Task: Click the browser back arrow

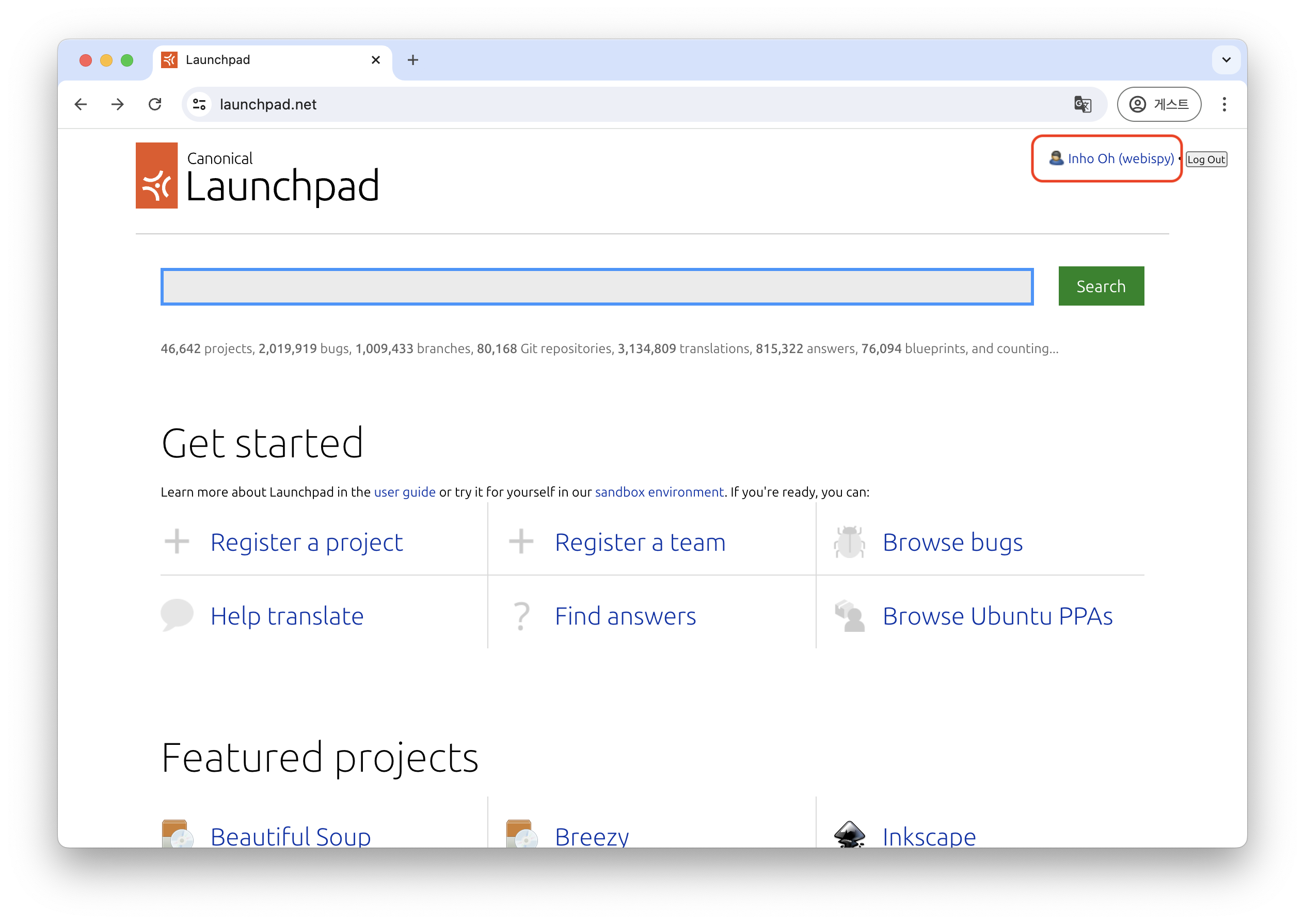Action: click(81, 104)
